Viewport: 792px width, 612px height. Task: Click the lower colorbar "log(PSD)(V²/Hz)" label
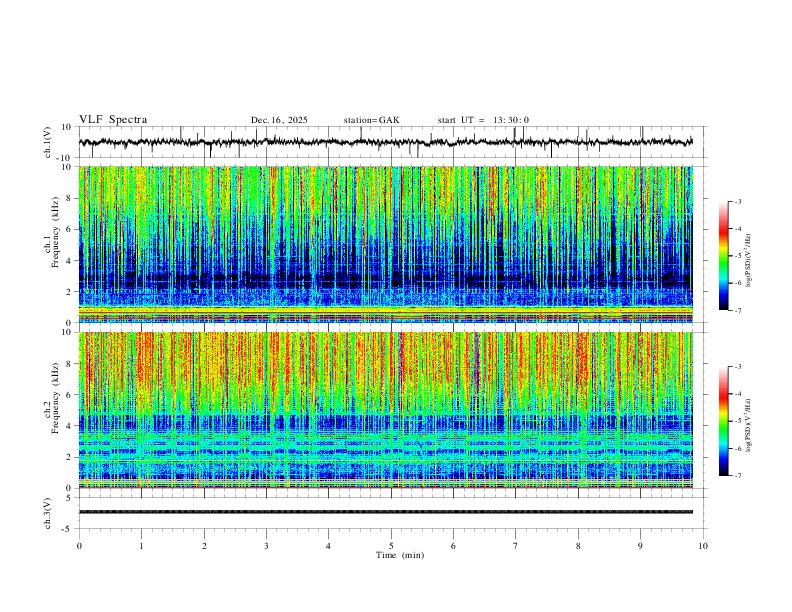(x=749, y=425)
